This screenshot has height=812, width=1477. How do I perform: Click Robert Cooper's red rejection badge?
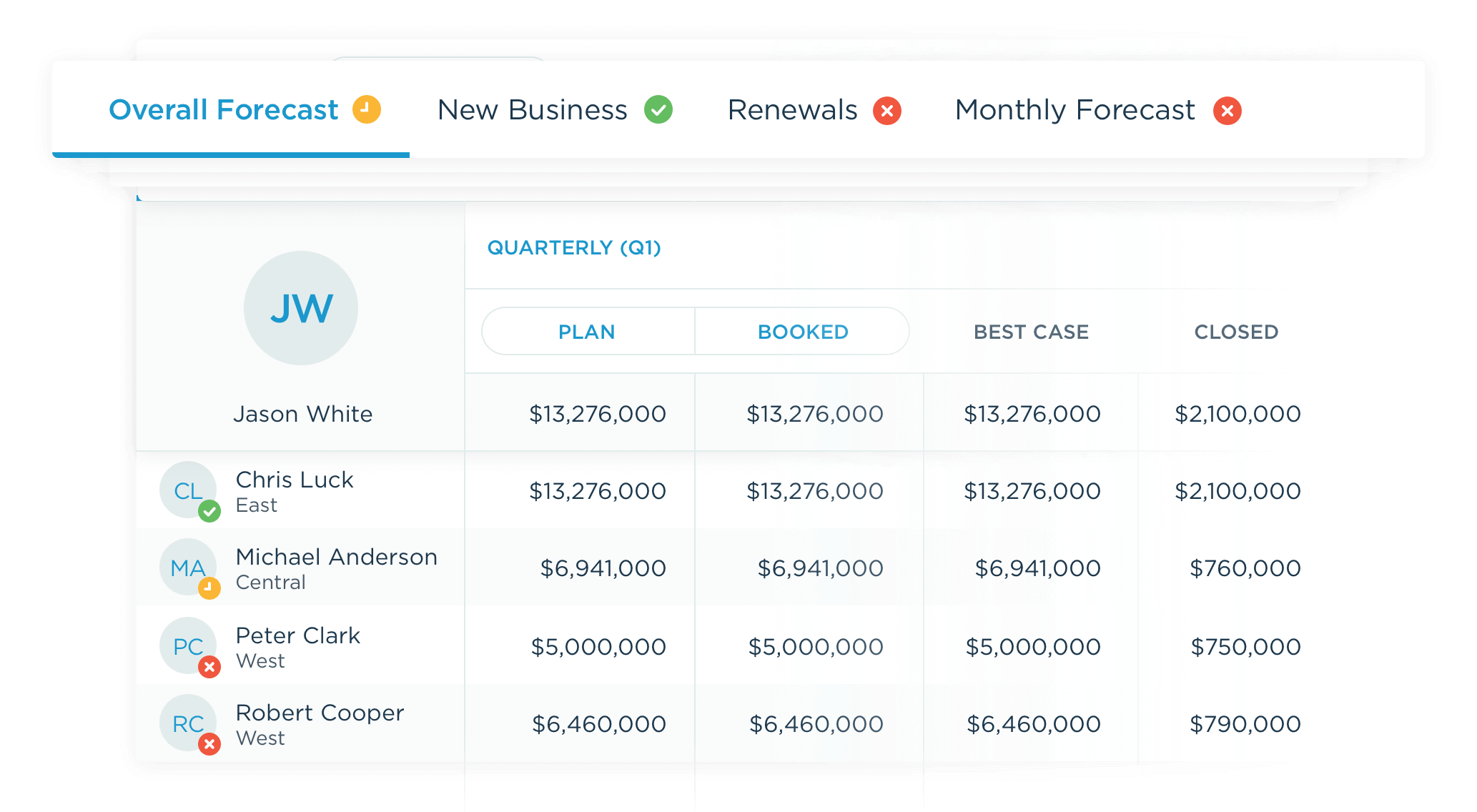[208, 744]
